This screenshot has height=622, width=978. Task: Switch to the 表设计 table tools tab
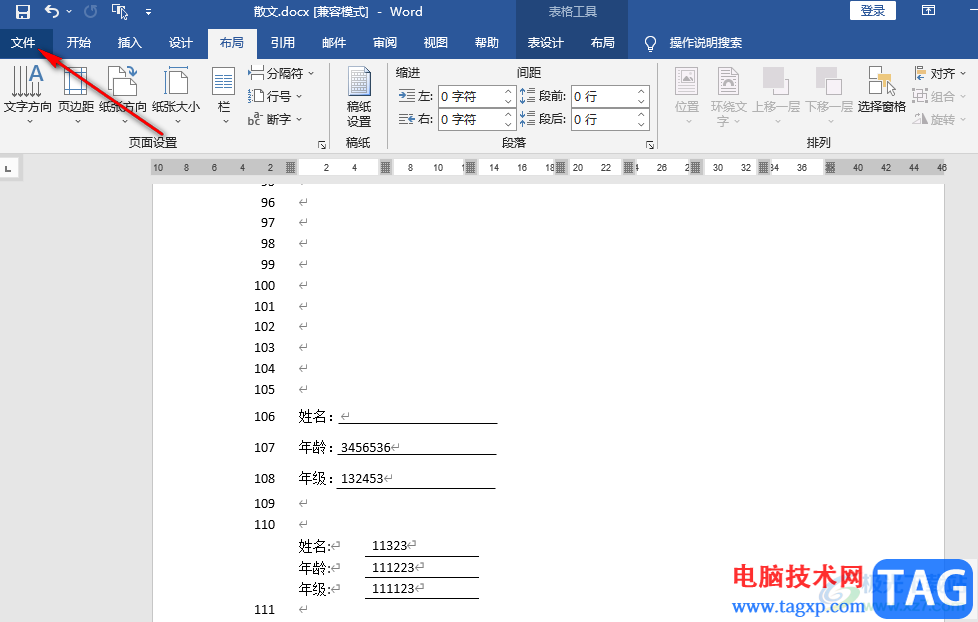[545, 42]
